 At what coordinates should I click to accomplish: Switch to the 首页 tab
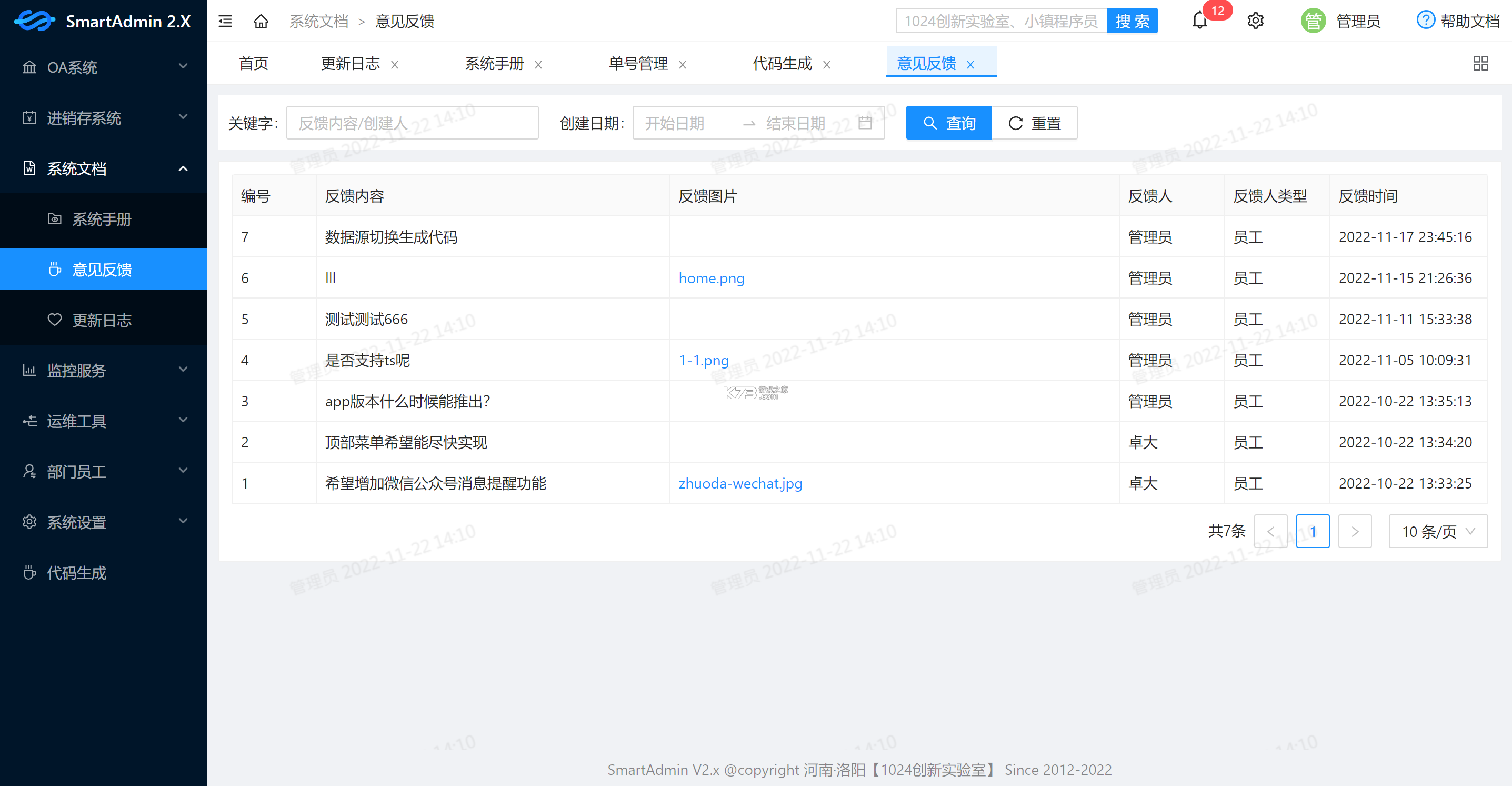tap(254, 63)
